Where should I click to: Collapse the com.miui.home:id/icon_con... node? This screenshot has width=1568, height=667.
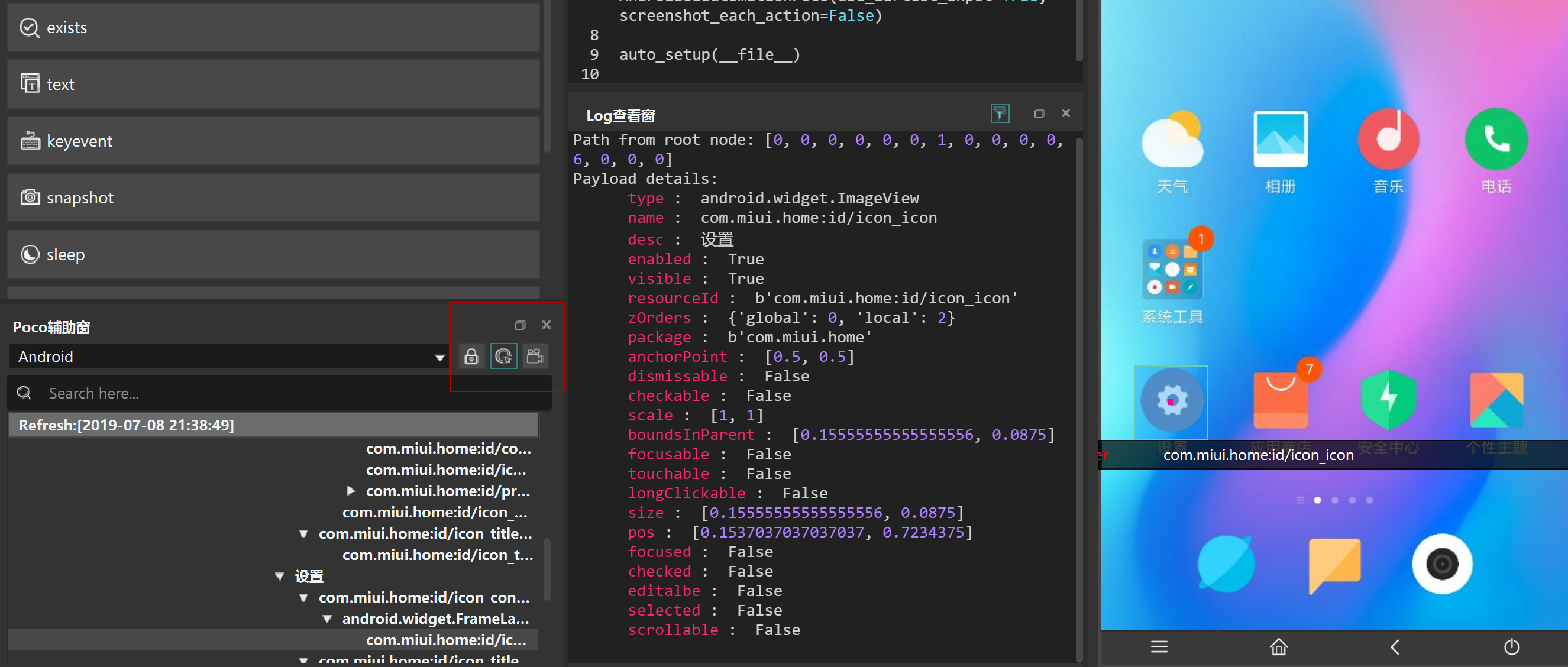pyautogui.click(x=303, y=598)
